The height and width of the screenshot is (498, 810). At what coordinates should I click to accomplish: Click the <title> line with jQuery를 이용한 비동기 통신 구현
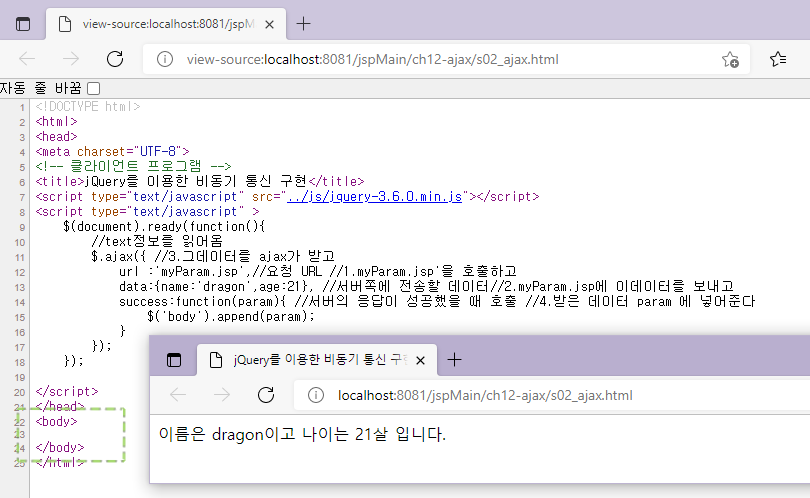tap(200, 181)
